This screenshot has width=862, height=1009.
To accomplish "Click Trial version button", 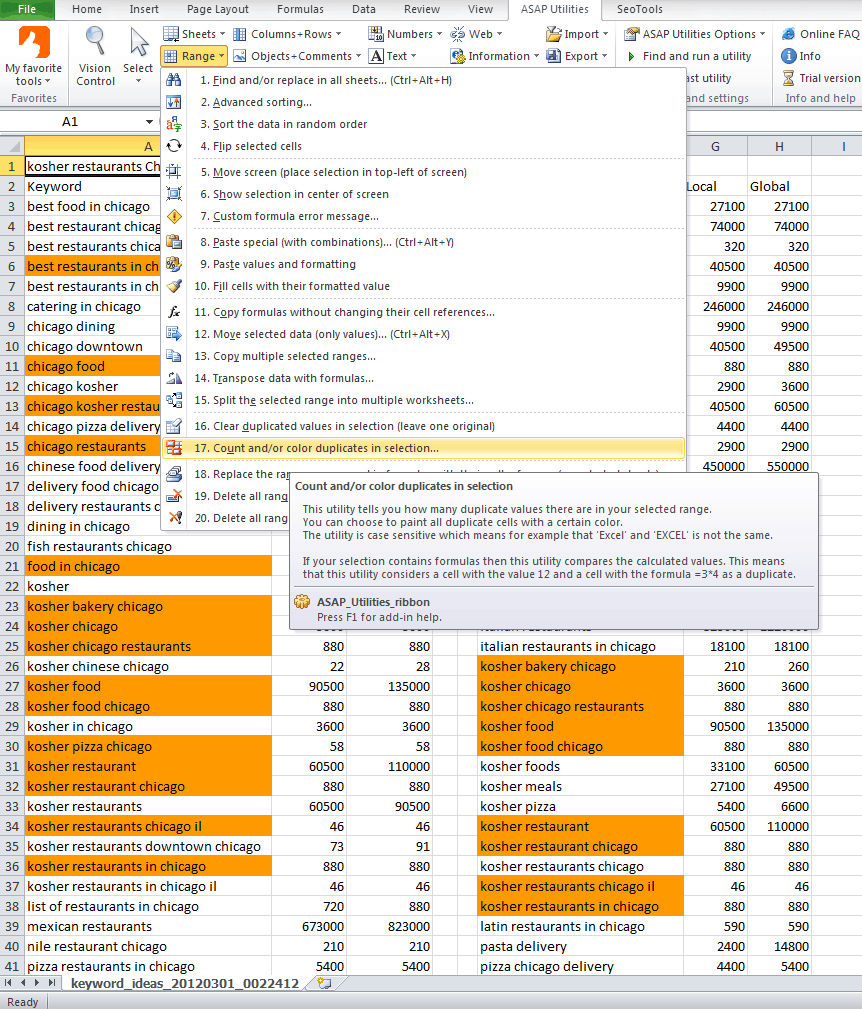I will [x=821, y=78].
